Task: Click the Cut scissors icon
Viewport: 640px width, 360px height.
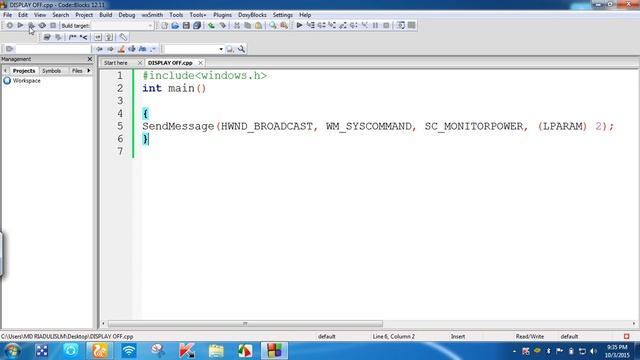Action: point(237,25)
